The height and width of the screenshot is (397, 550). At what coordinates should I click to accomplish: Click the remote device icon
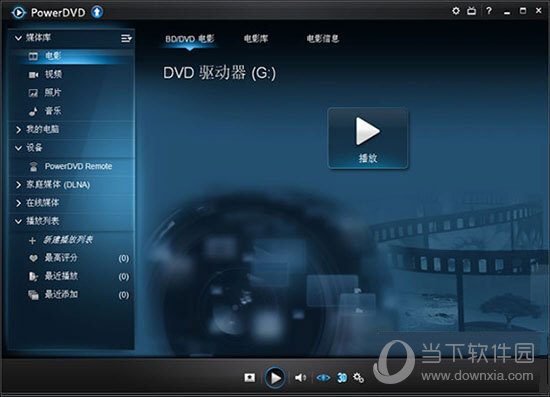[x=33, y=167]
